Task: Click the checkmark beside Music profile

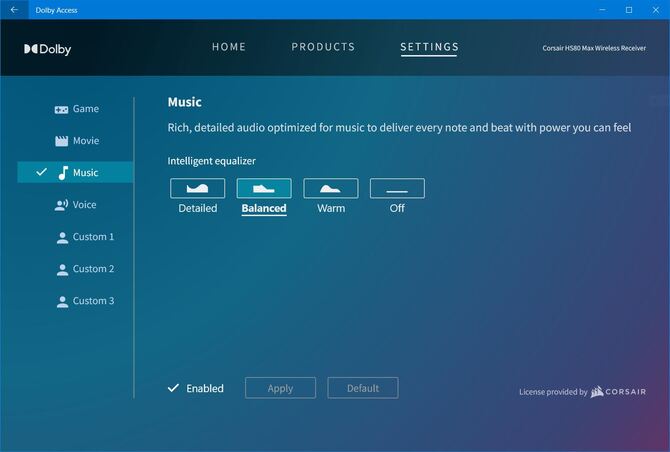Action: (x=41, y=172)
